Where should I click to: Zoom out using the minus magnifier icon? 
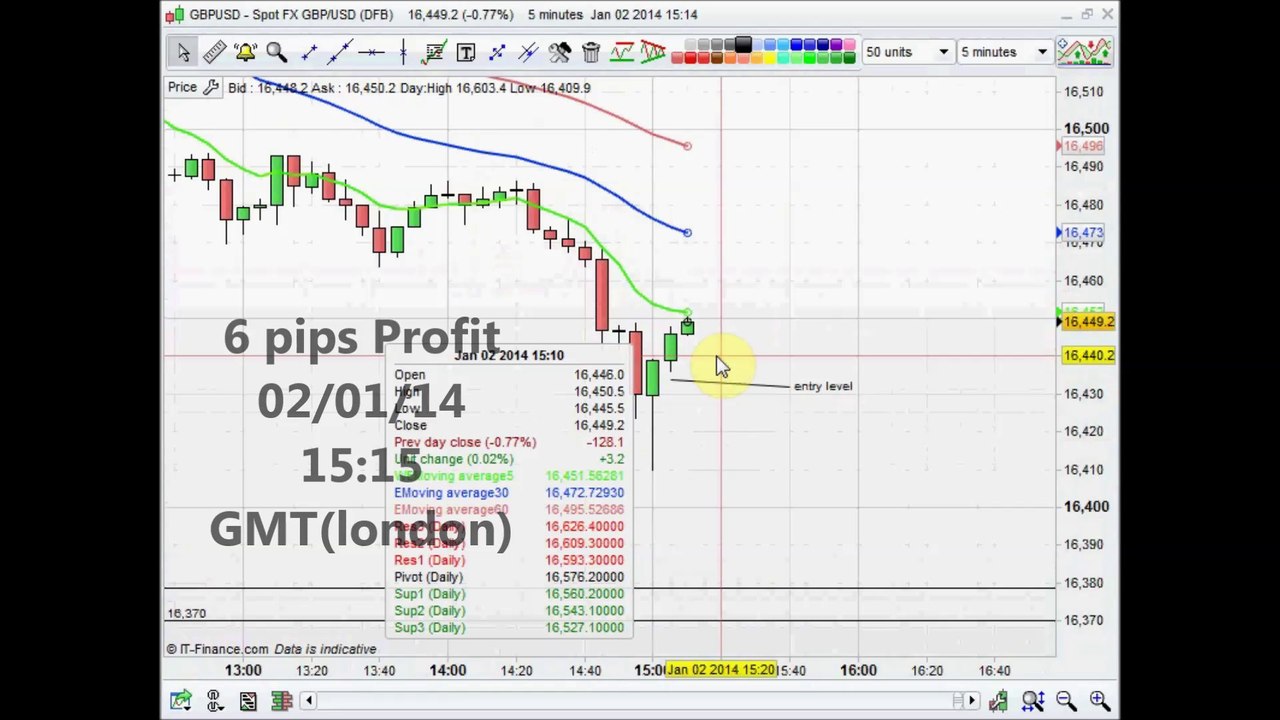(1066, 700)
